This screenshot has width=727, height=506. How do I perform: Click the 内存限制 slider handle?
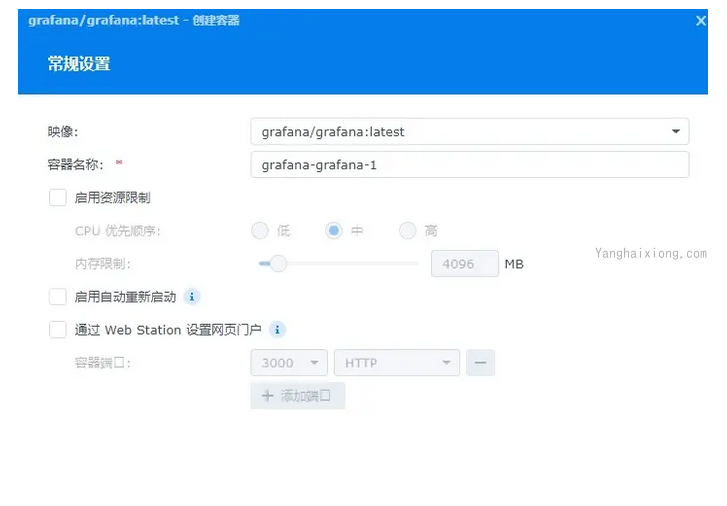tap(278, 263)
